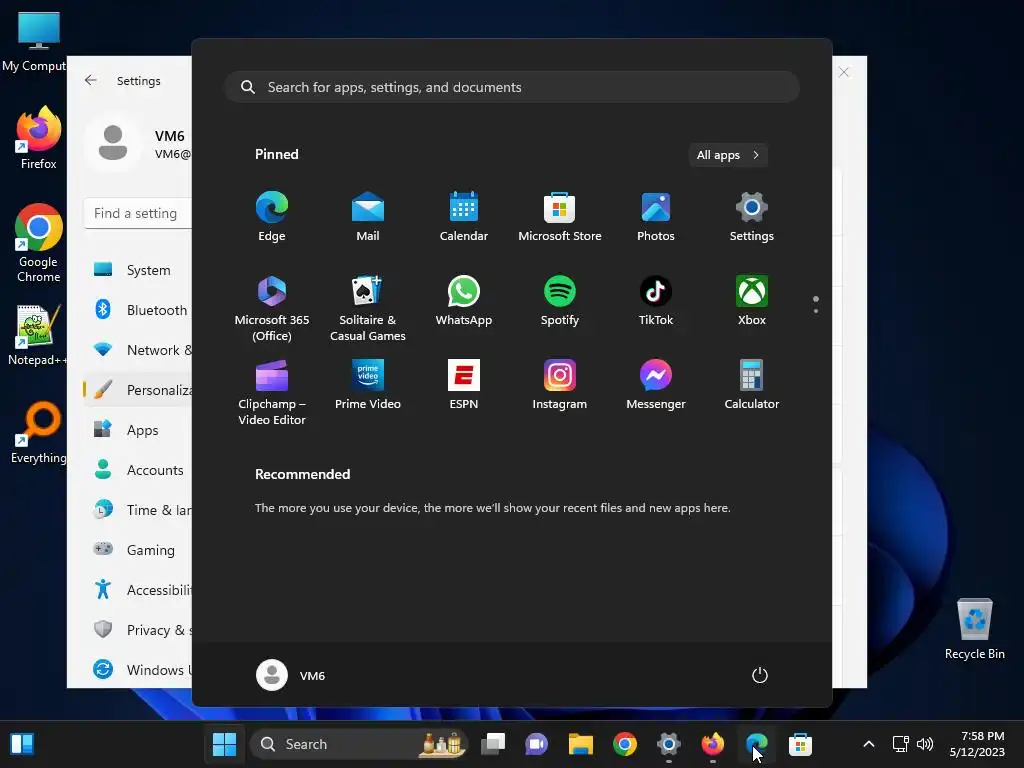The image size is (1024, 768).
Task: Open Microsoft Store from the taskbar
Action: point(800,744)
